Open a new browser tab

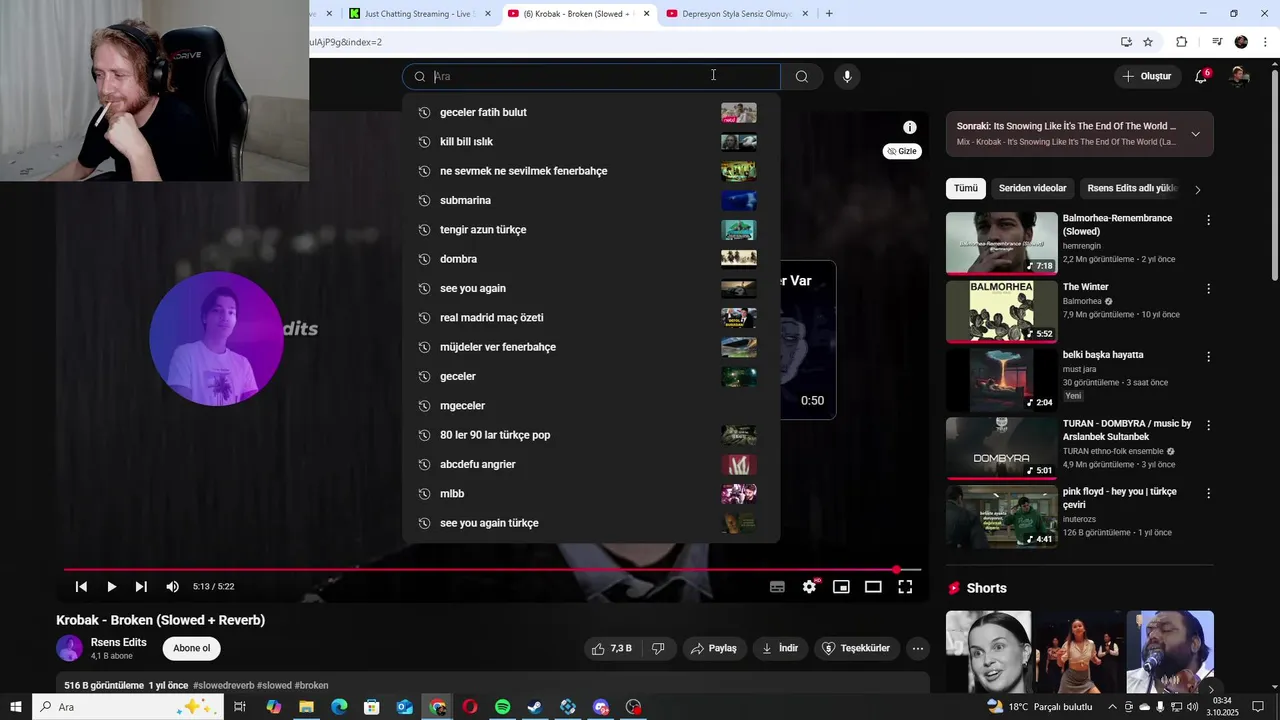829,14
